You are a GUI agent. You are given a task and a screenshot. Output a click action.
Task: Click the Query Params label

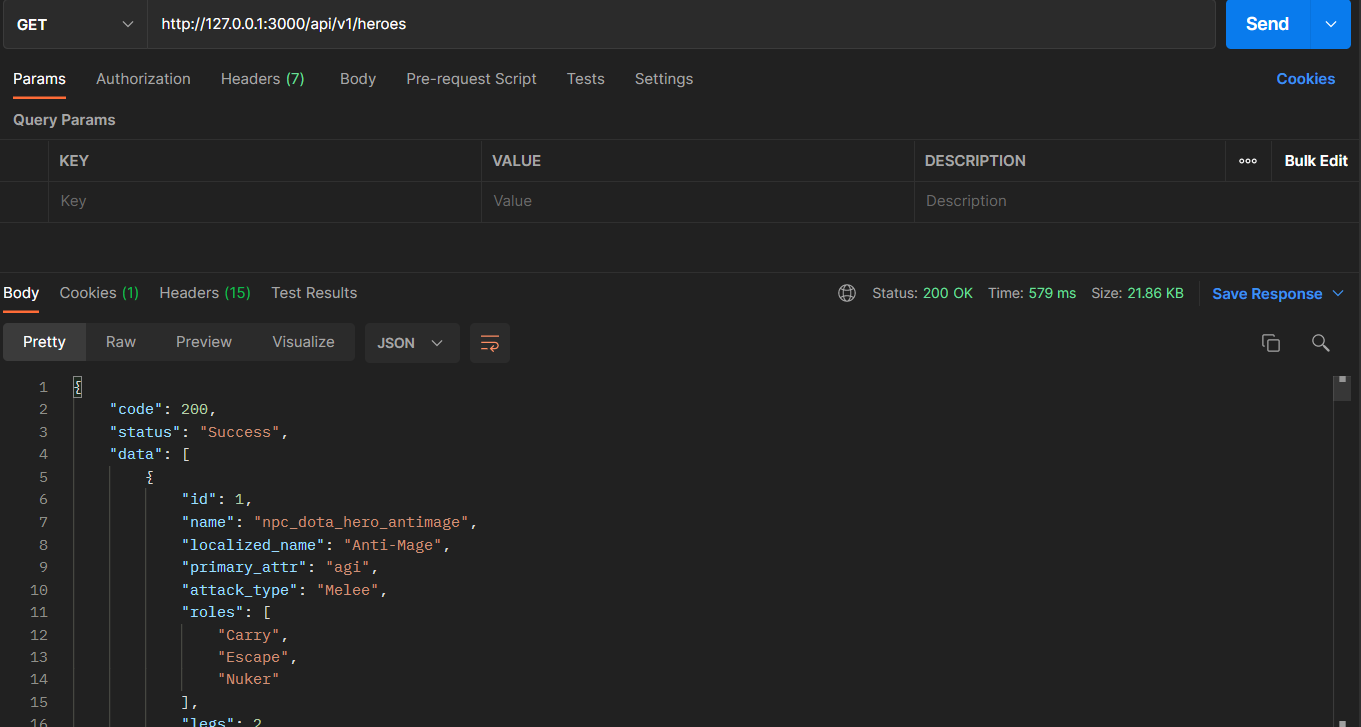pos(64,120)
